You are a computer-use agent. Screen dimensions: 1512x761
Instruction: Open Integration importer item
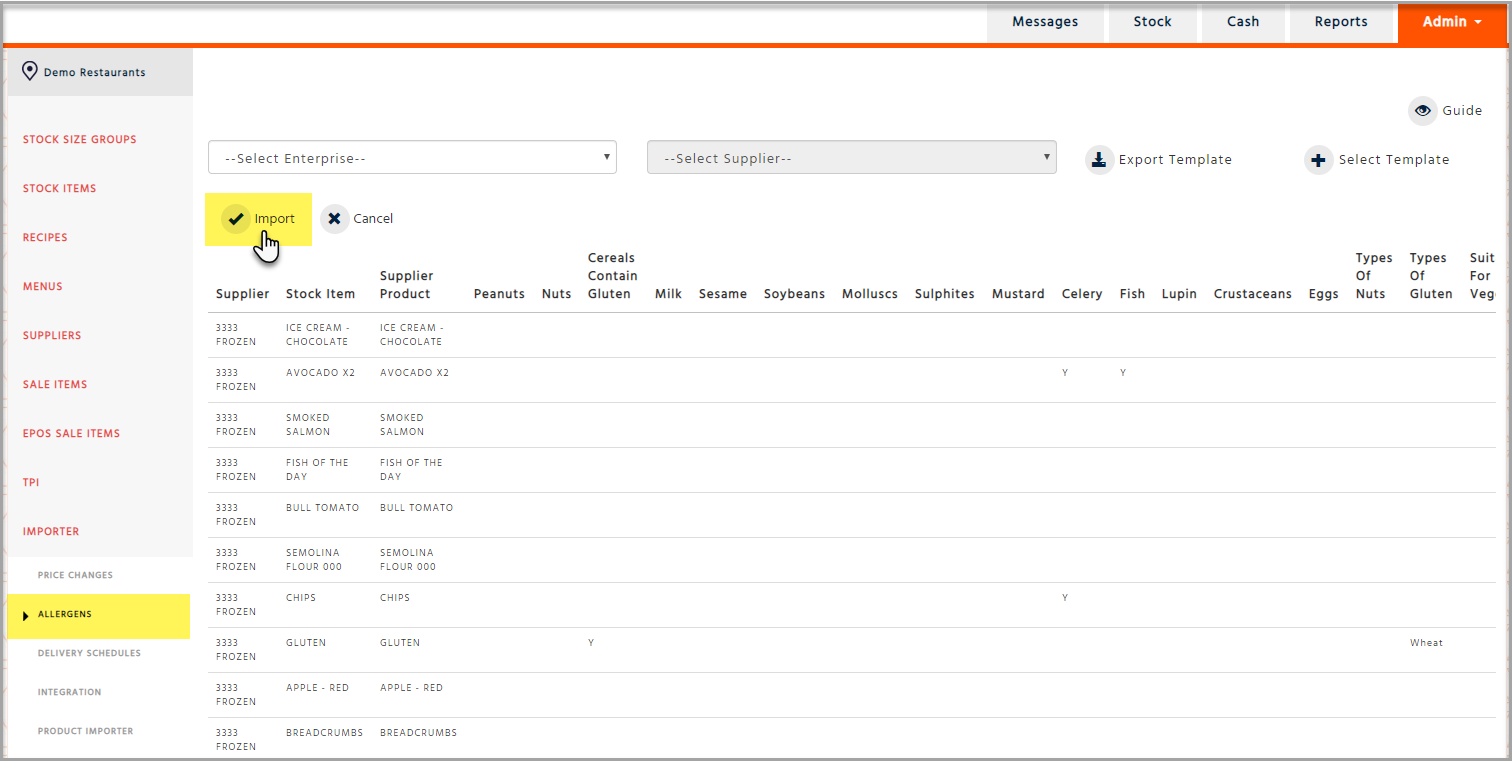(69, 693)
